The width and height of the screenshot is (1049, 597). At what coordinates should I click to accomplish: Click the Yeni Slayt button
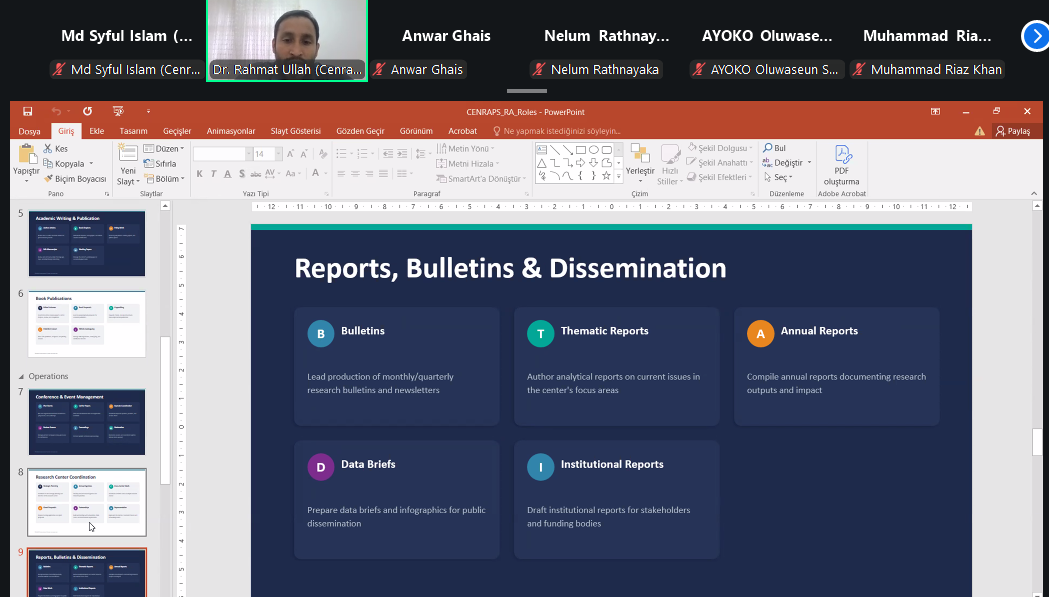click(x=128, y=165)
